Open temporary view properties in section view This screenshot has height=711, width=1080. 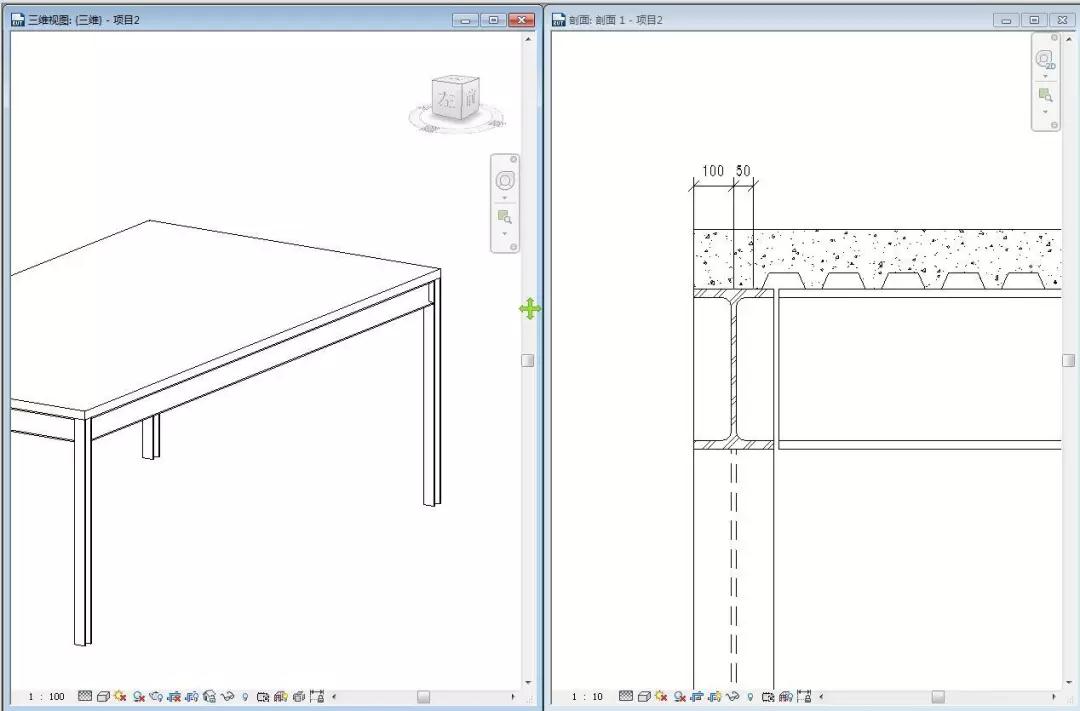tap(768, 697)
